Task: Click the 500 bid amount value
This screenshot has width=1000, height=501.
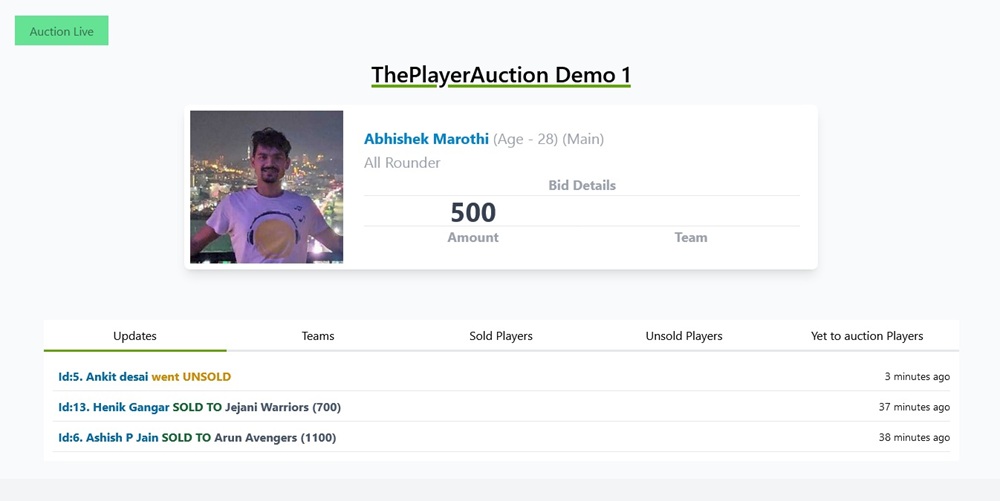Action: point(473,212)
